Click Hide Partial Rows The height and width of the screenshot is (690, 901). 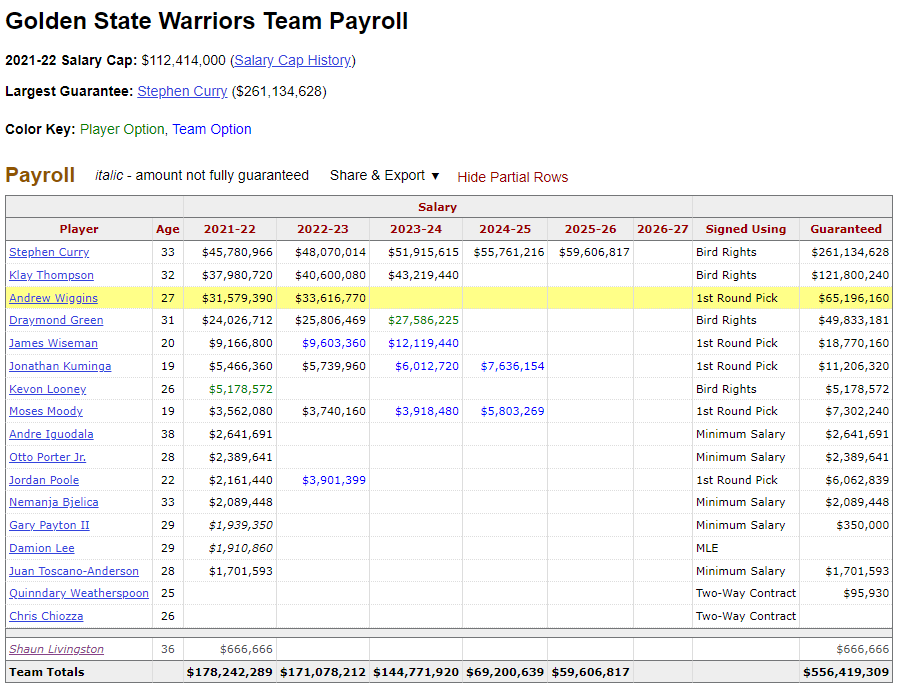point(513,177)
